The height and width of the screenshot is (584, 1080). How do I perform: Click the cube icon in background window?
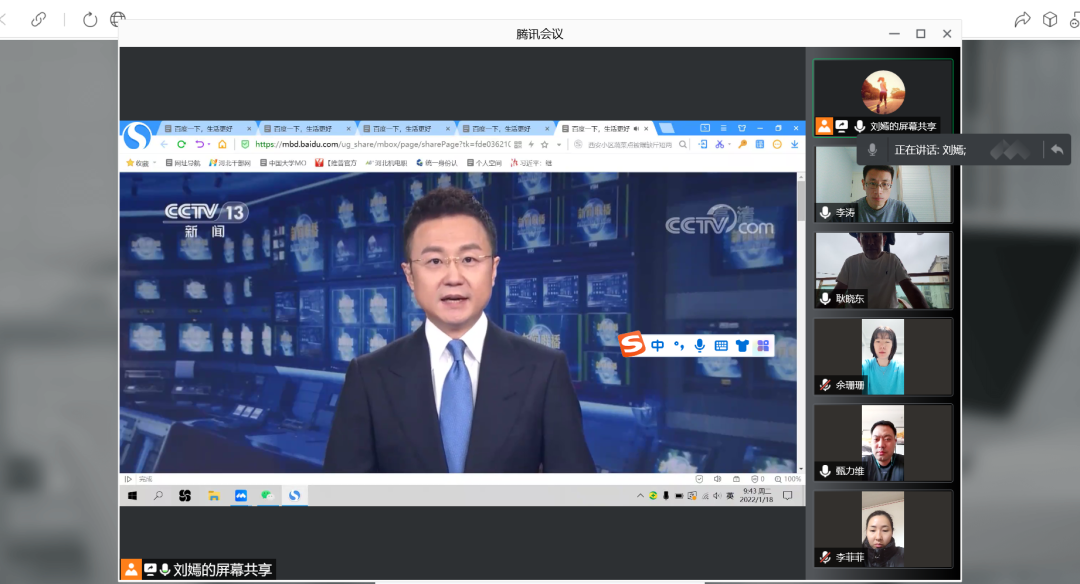click(1050, 19)
